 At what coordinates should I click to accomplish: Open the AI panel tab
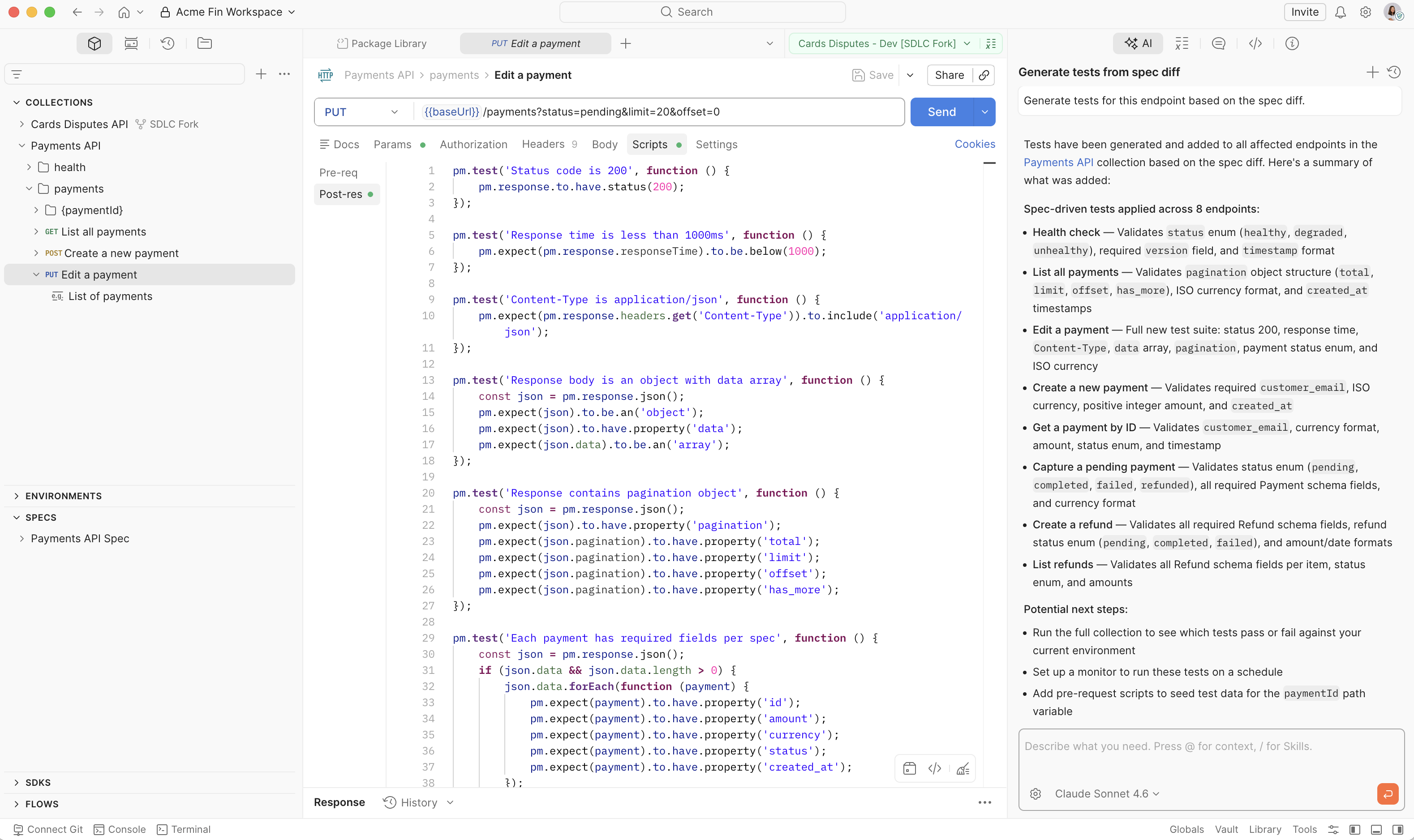point(1138,43)
